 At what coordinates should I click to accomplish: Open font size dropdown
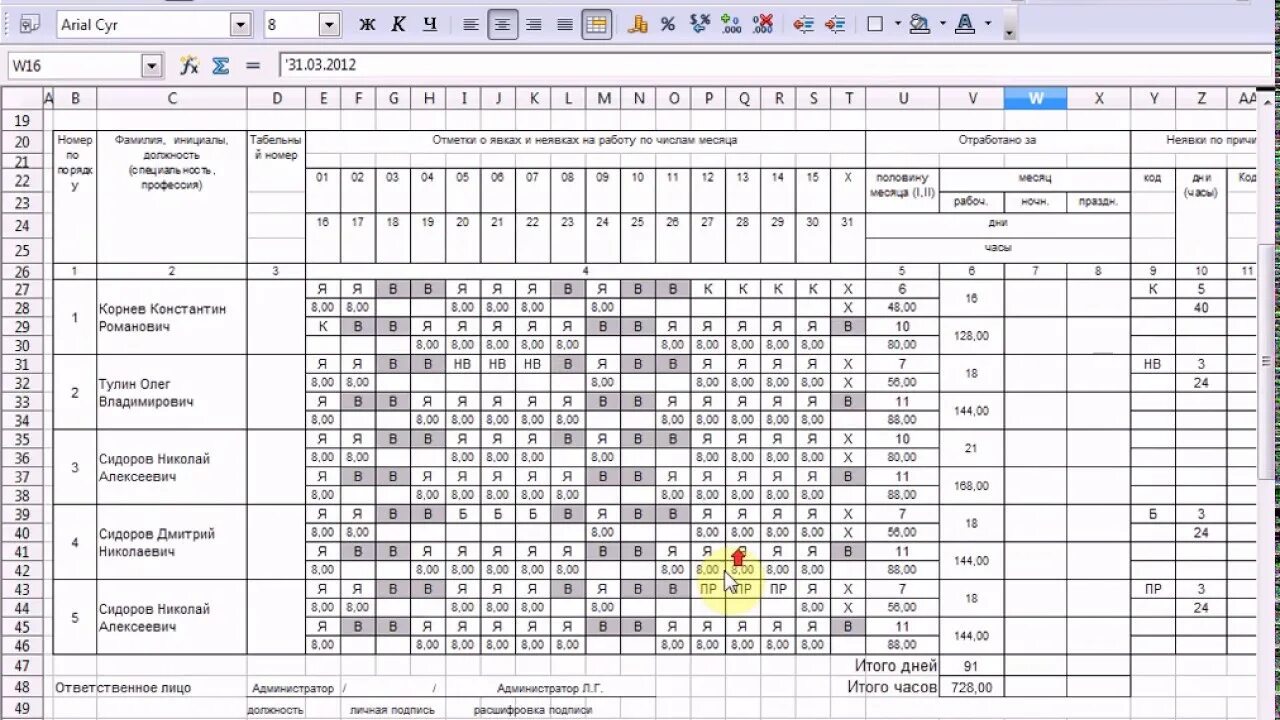coord(329,25)
